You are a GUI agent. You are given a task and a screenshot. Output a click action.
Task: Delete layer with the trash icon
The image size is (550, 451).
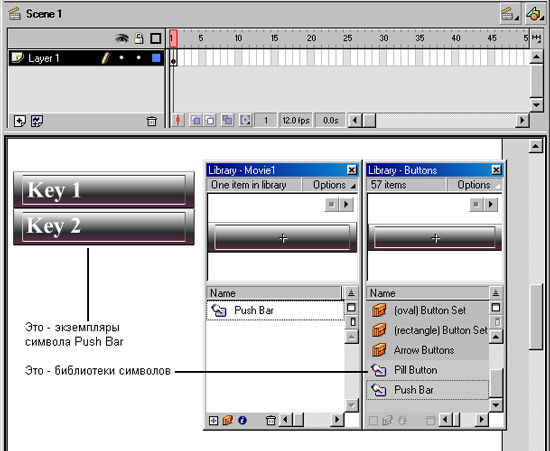click(152, 121)
